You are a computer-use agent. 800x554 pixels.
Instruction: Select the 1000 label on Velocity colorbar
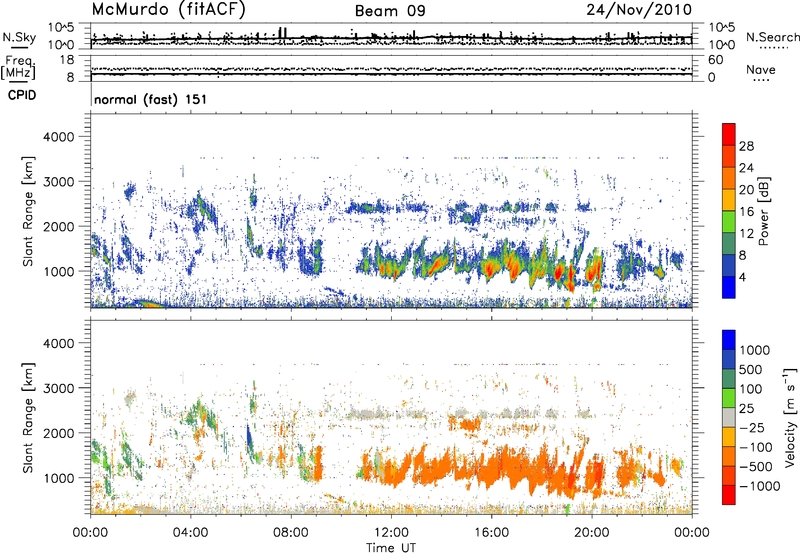[755, 350]
